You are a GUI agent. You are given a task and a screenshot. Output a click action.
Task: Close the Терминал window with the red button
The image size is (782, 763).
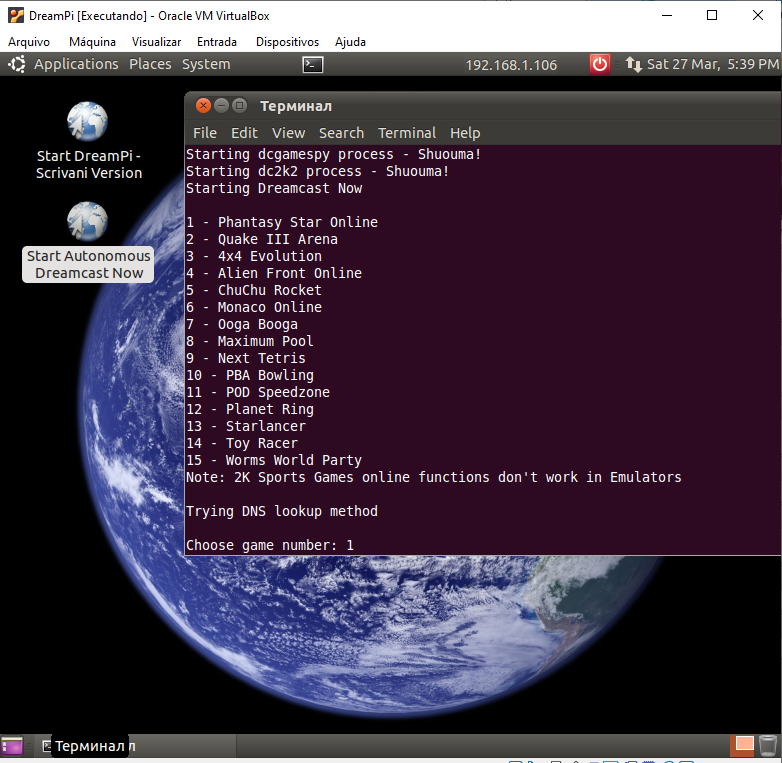coord(203,106)
